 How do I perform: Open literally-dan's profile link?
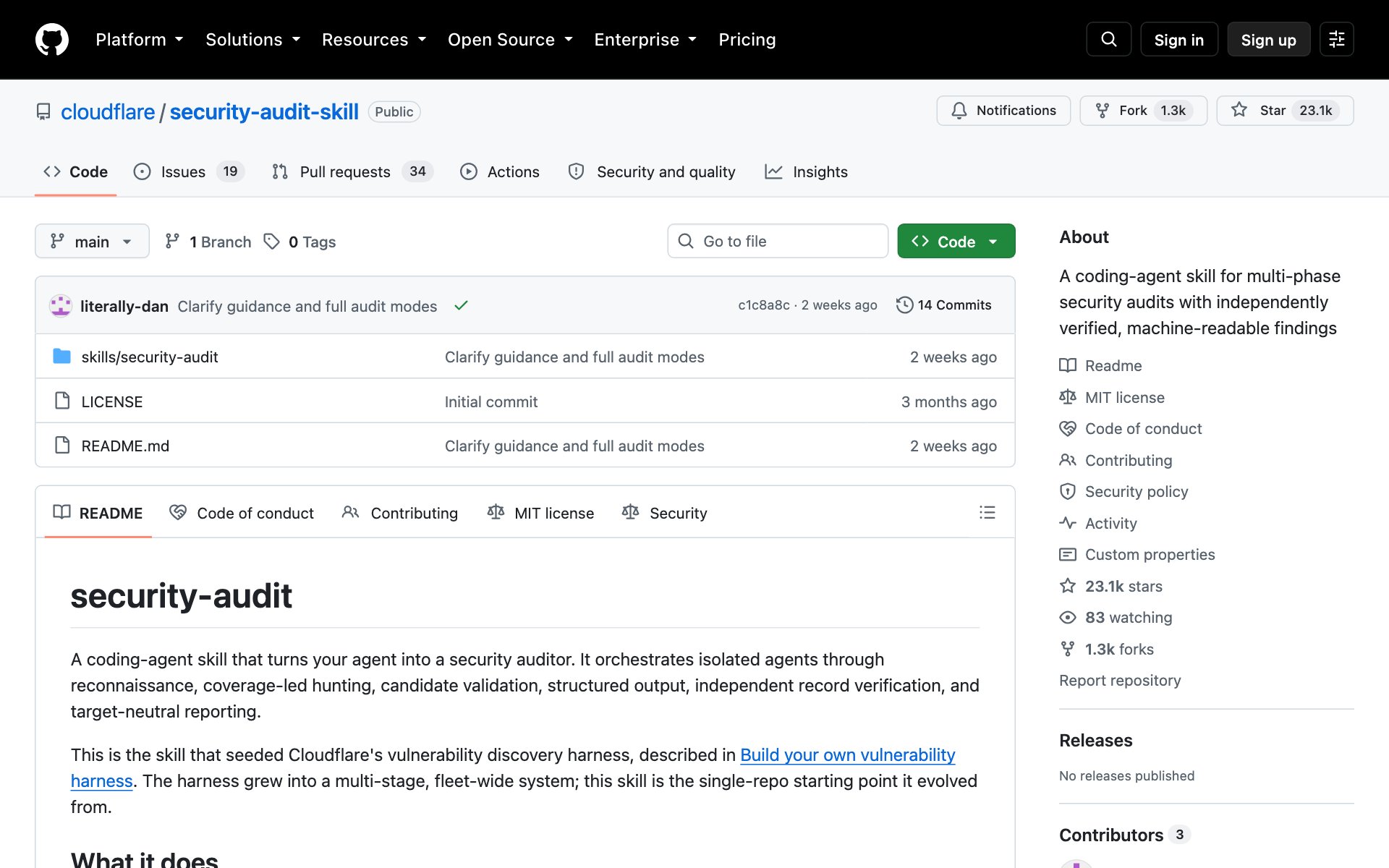click(124, 306)
